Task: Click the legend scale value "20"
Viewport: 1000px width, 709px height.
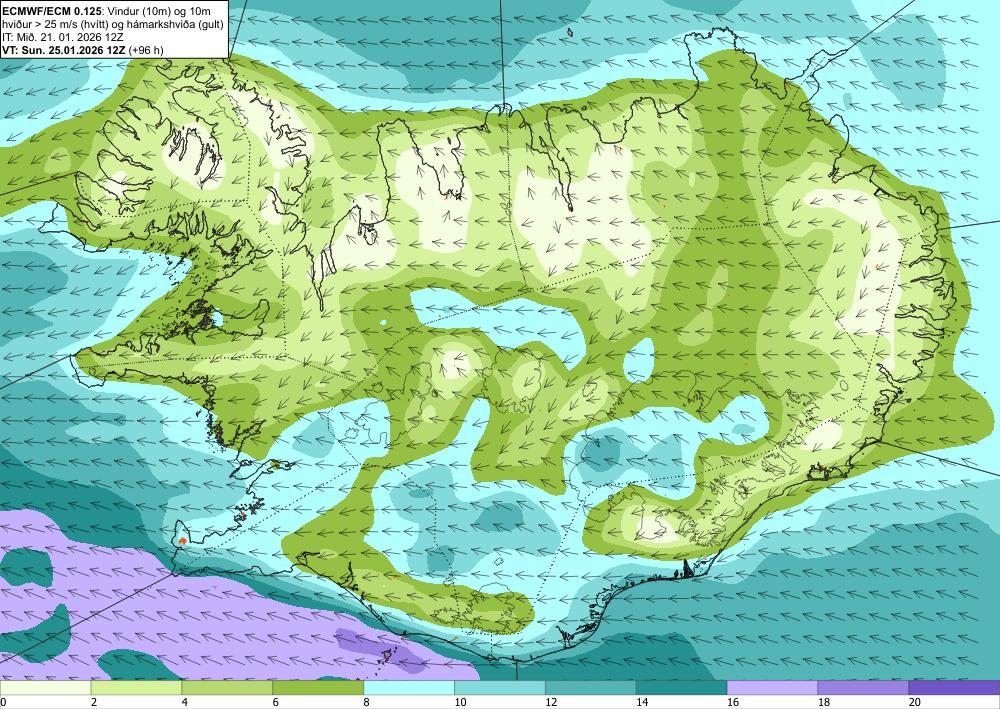Action: point(915,703)
